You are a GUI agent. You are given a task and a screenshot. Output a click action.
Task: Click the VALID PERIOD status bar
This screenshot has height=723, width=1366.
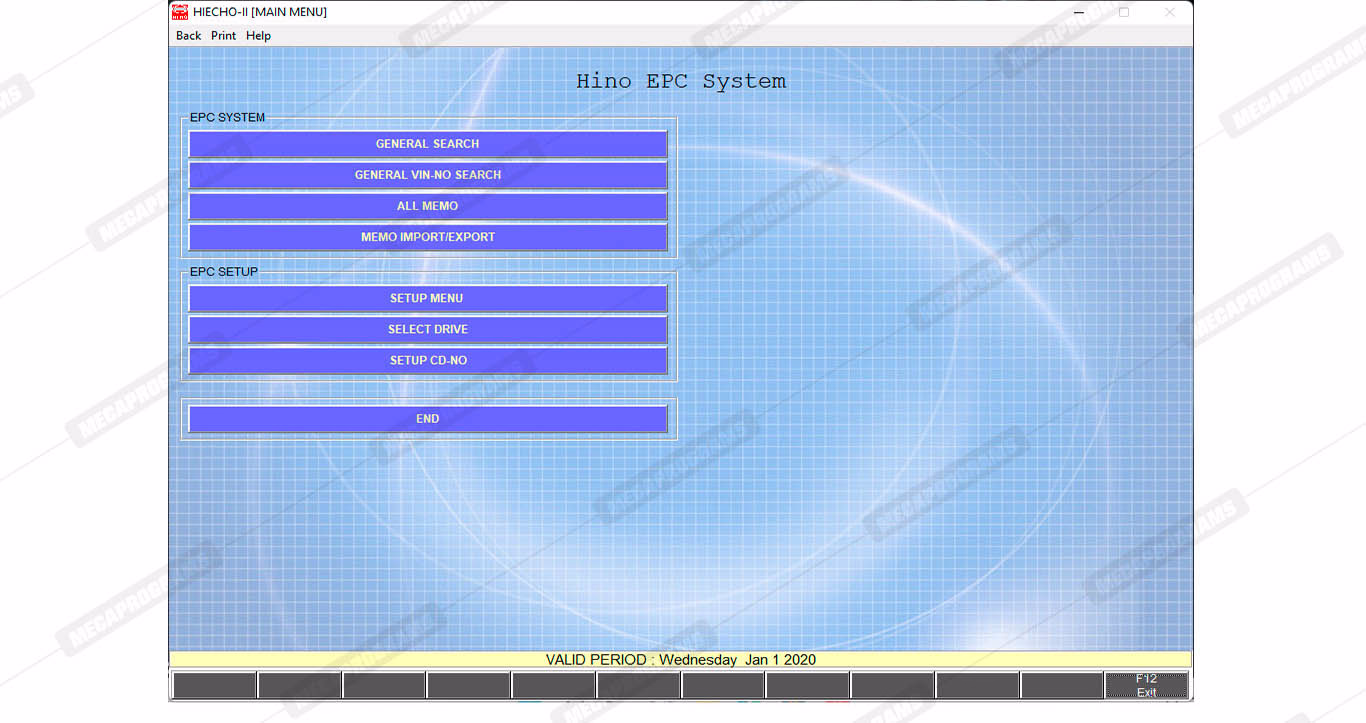pos(680,660)
